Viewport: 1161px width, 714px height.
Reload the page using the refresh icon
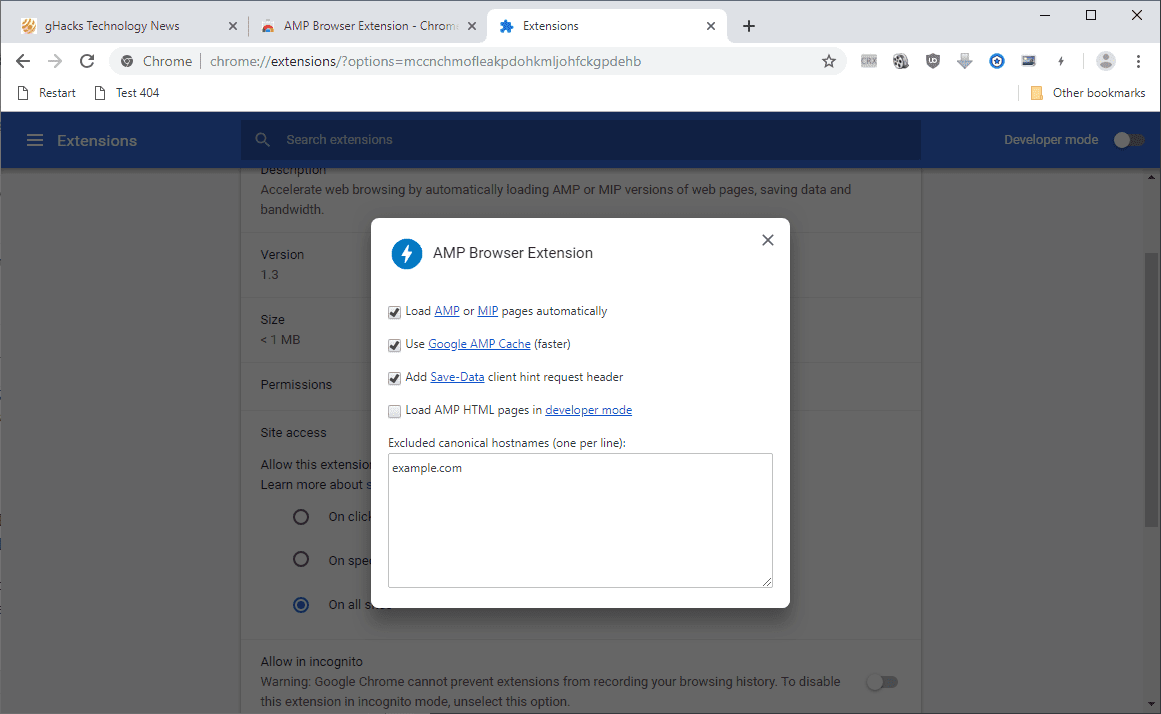click(87, 61)
